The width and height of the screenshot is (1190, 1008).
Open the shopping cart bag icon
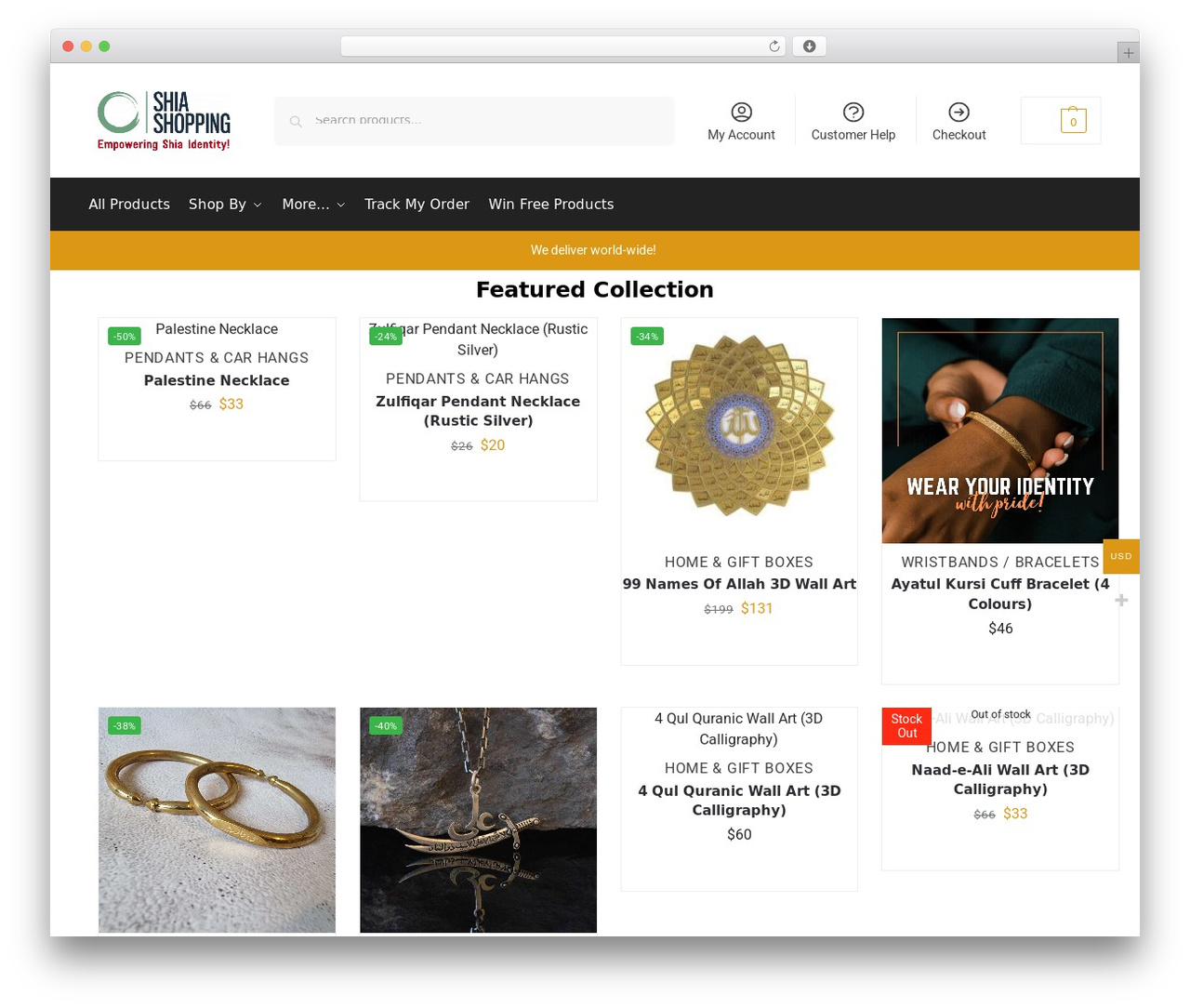(1073, 120)
